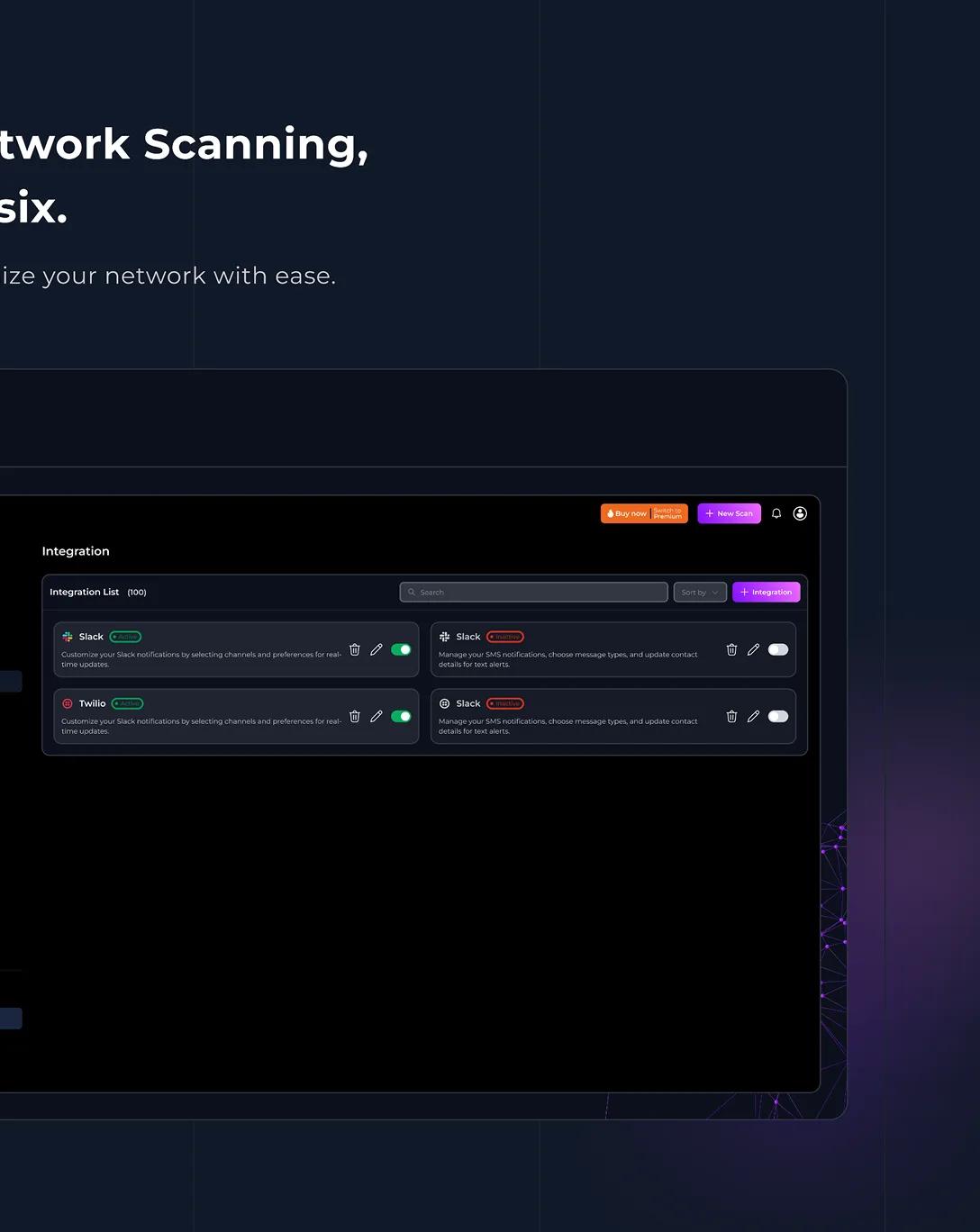Open the user profile icon
This screenshot has height=1232, width=980.
(800, 513)
